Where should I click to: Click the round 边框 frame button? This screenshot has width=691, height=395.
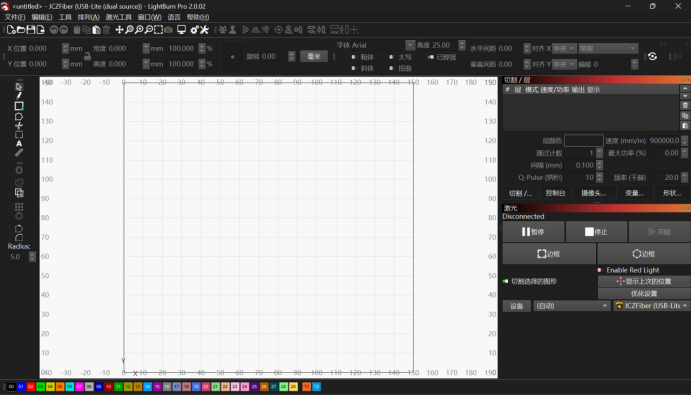[x=644, y=254]
